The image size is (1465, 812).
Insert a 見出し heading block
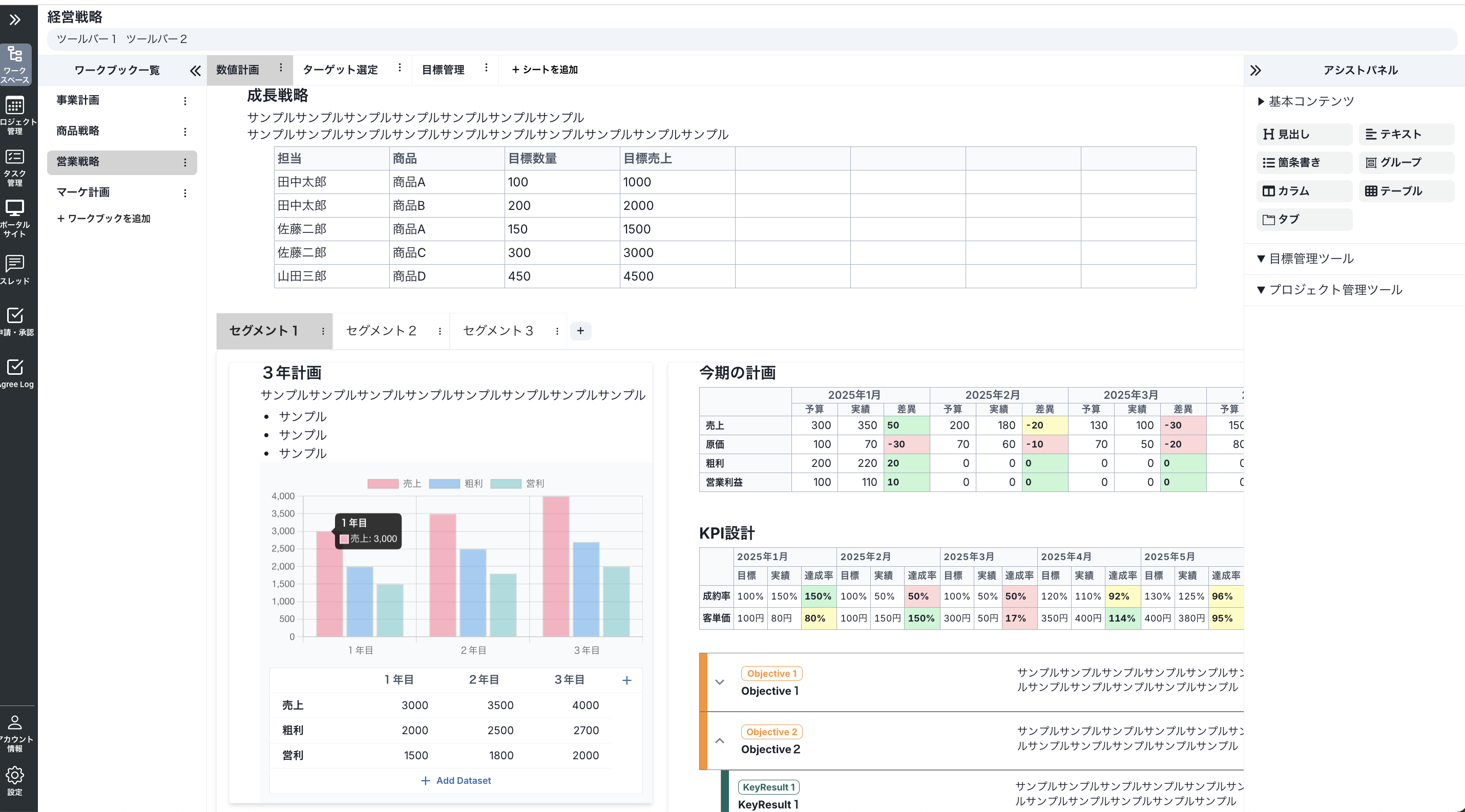pos(1304,134)
